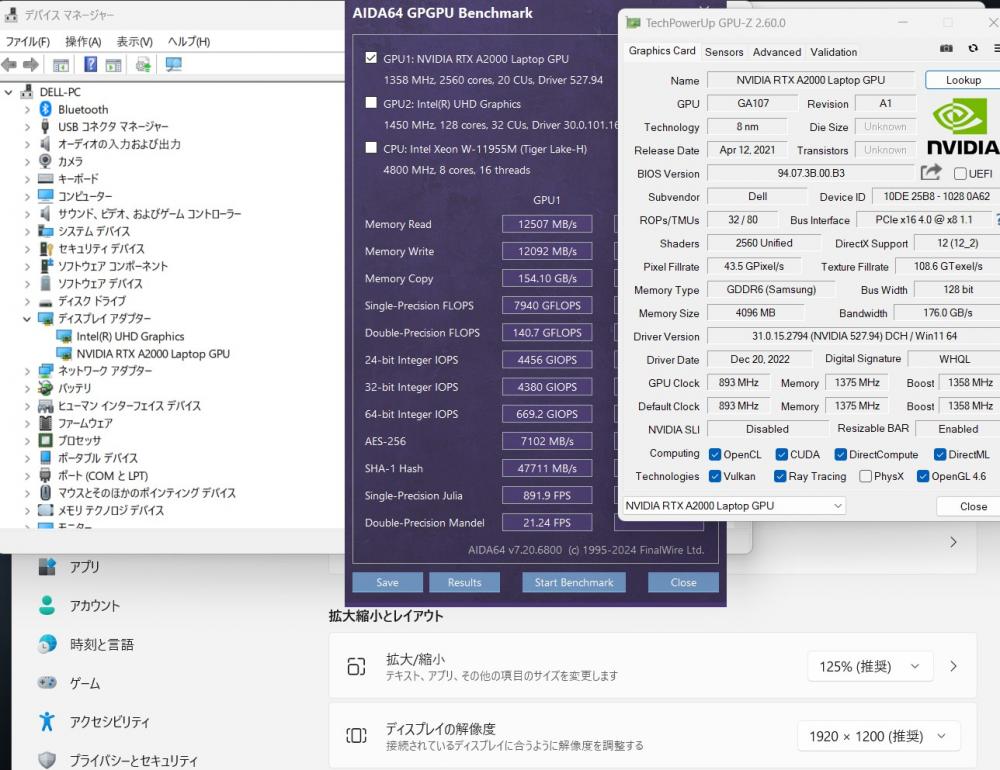Click the バッテリ battery category icon
Screen dimensions: 1000x770
pos(45,388)
